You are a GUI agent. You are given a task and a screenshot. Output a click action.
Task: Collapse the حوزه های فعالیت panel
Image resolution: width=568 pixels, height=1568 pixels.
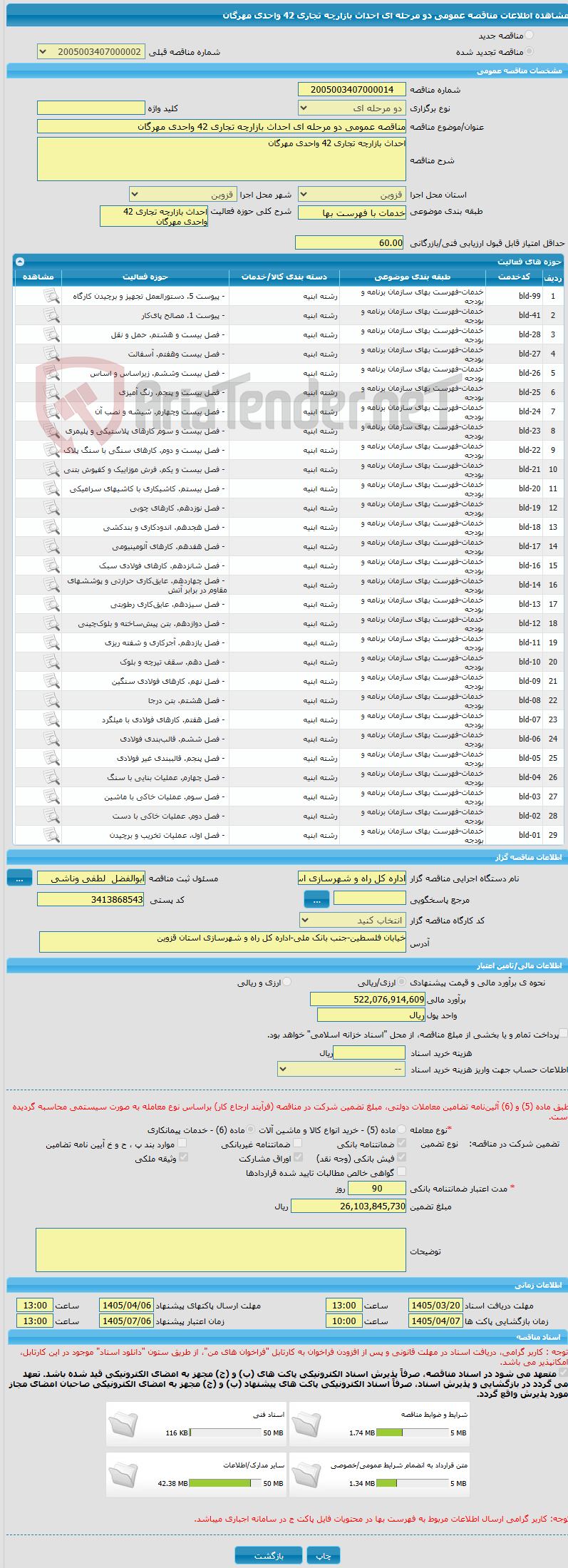pos(19,262)
